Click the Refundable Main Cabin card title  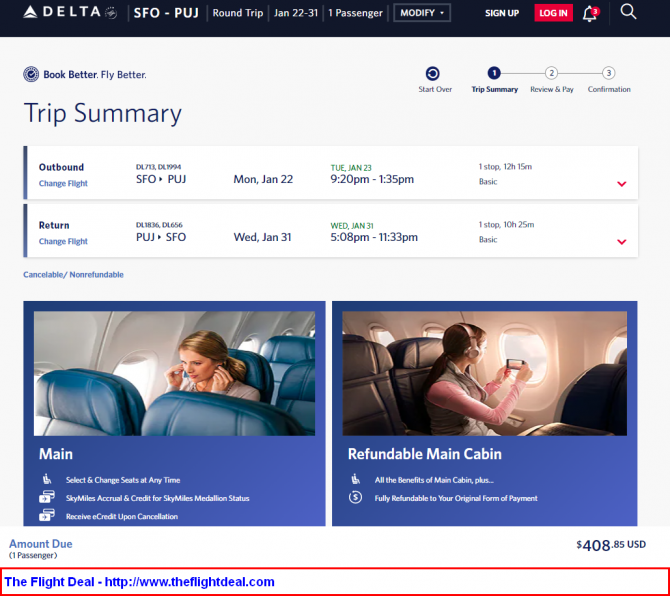424,454
